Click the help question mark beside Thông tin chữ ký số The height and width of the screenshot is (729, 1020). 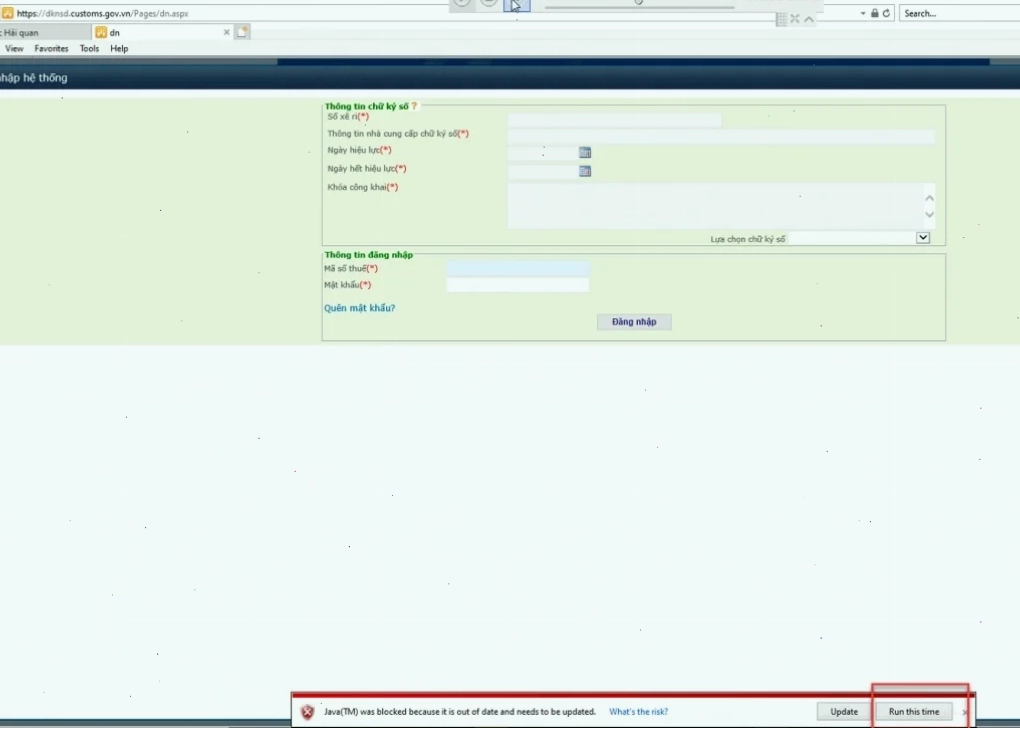(414, 106)
